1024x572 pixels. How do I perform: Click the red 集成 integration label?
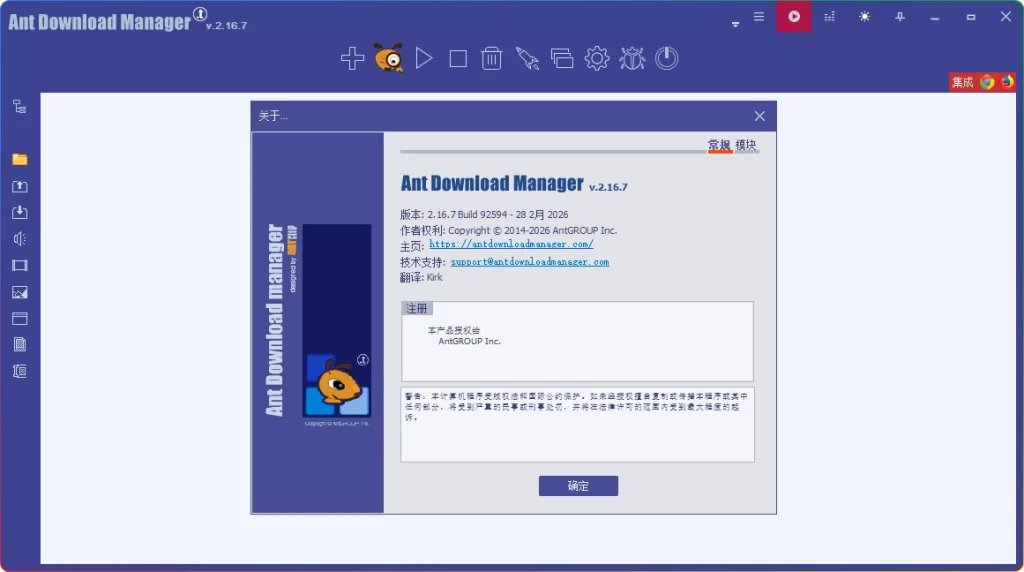[x=963, y=82]
